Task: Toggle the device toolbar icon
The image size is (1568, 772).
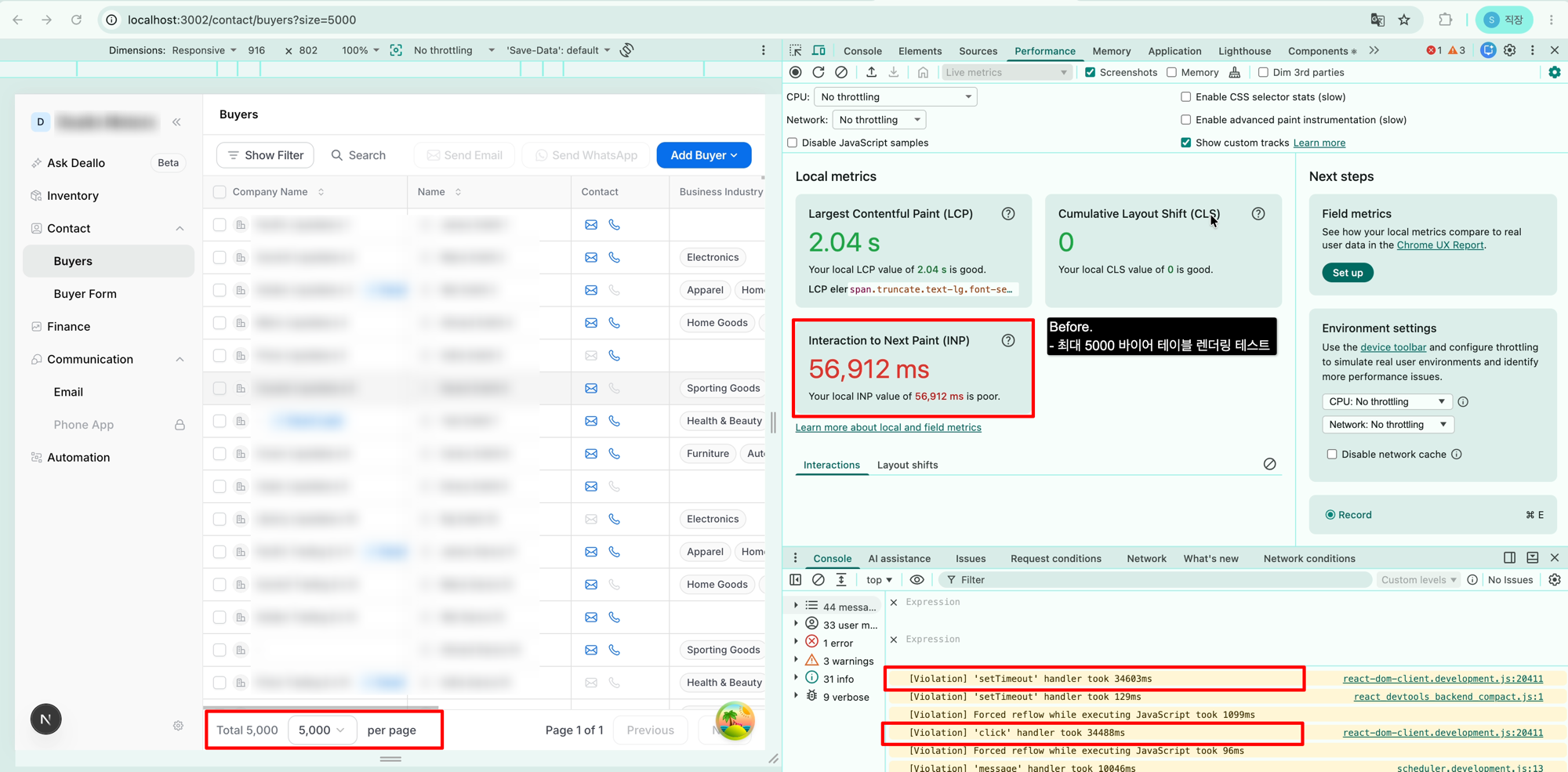Action: (x=818, y=50)
